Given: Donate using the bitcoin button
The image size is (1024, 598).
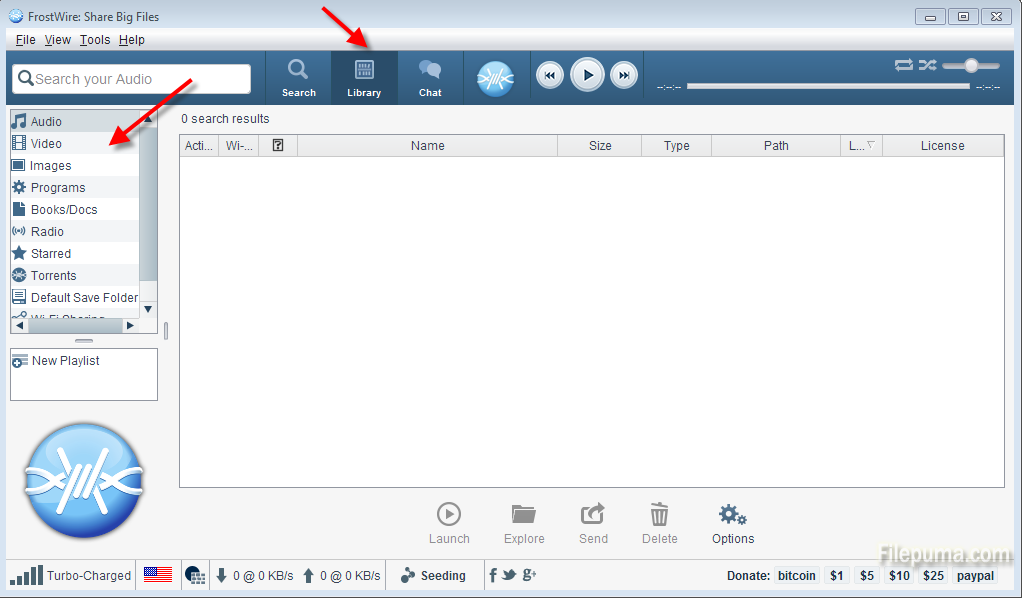Looking at the screenshot, I should tap(796, 576).
